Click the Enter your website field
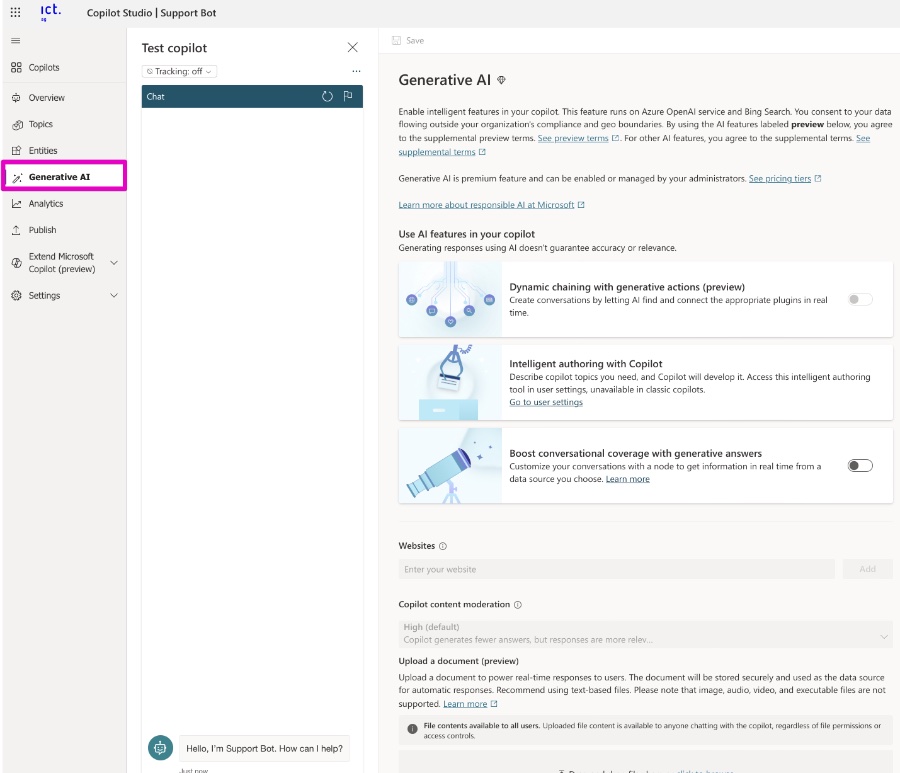The height and width of the screenshot is (773, 900). 616,569
